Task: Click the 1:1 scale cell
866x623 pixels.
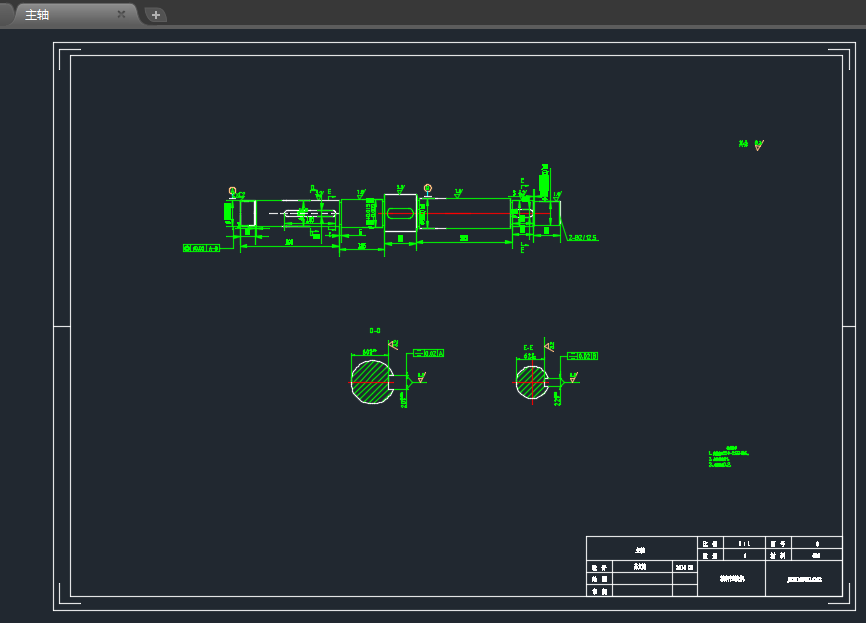Action: tap(744, 543)
